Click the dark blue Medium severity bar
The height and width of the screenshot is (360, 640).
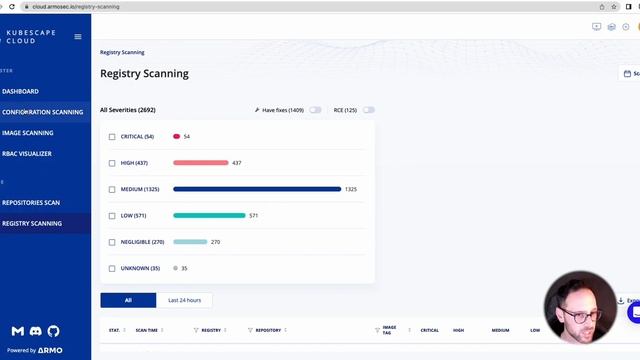click(x=257, y=189)
